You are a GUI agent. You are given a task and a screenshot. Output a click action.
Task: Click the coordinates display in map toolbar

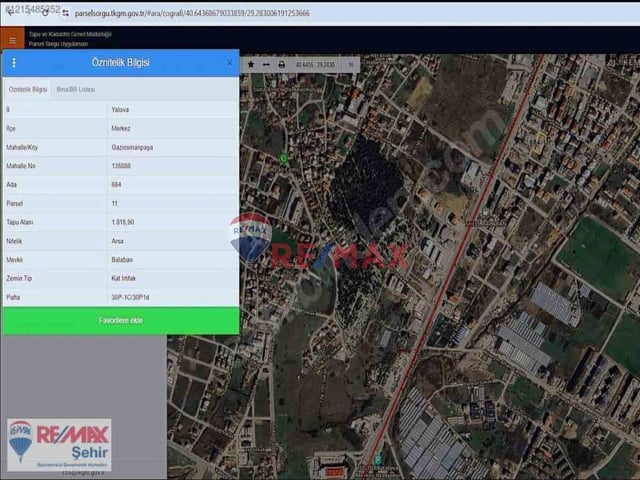(315, 65)
